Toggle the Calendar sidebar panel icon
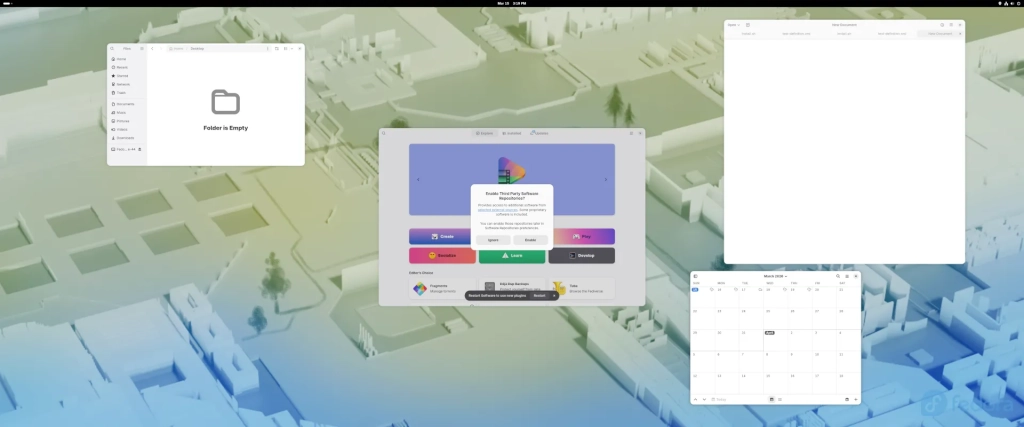 pos(695,276)
